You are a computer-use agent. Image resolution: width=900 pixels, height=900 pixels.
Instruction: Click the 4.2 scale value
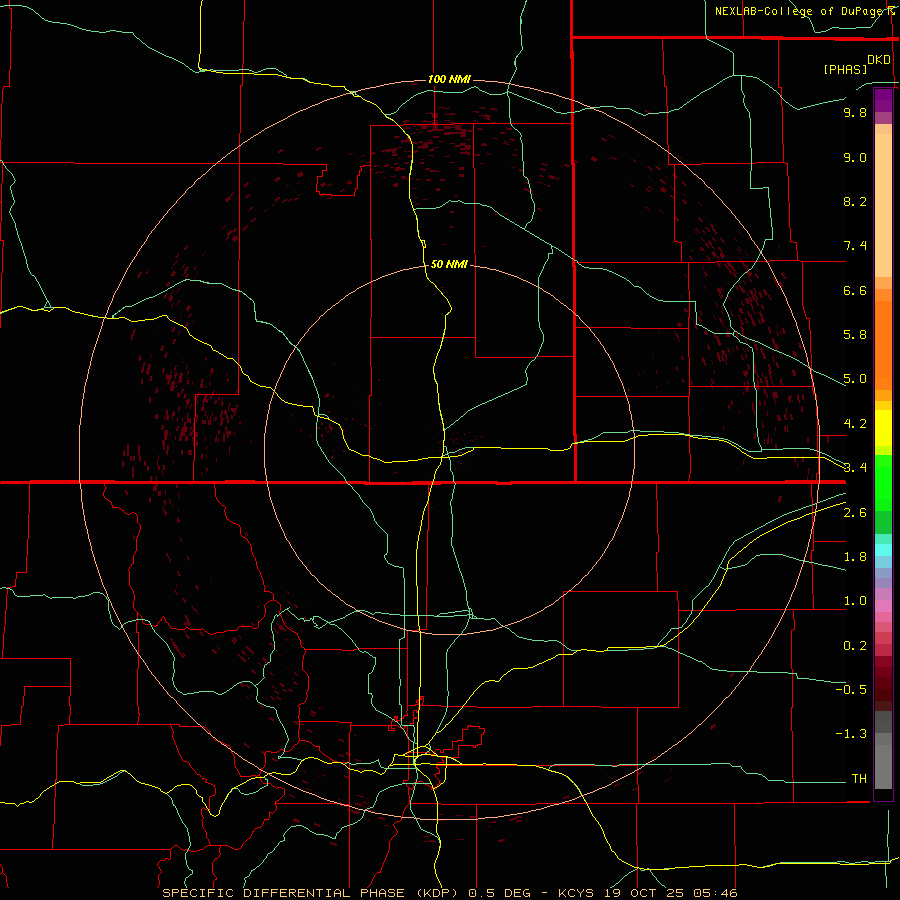tap(855, 424)
